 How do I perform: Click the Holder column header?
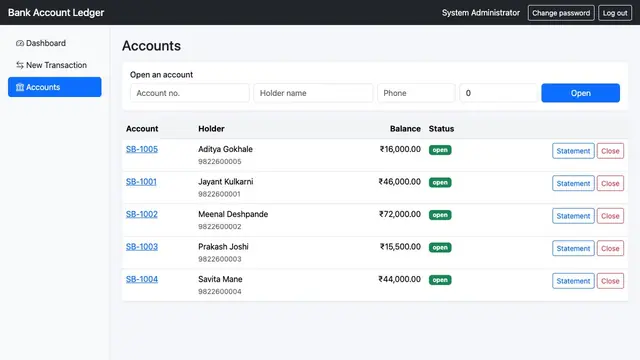click(211, 129)
